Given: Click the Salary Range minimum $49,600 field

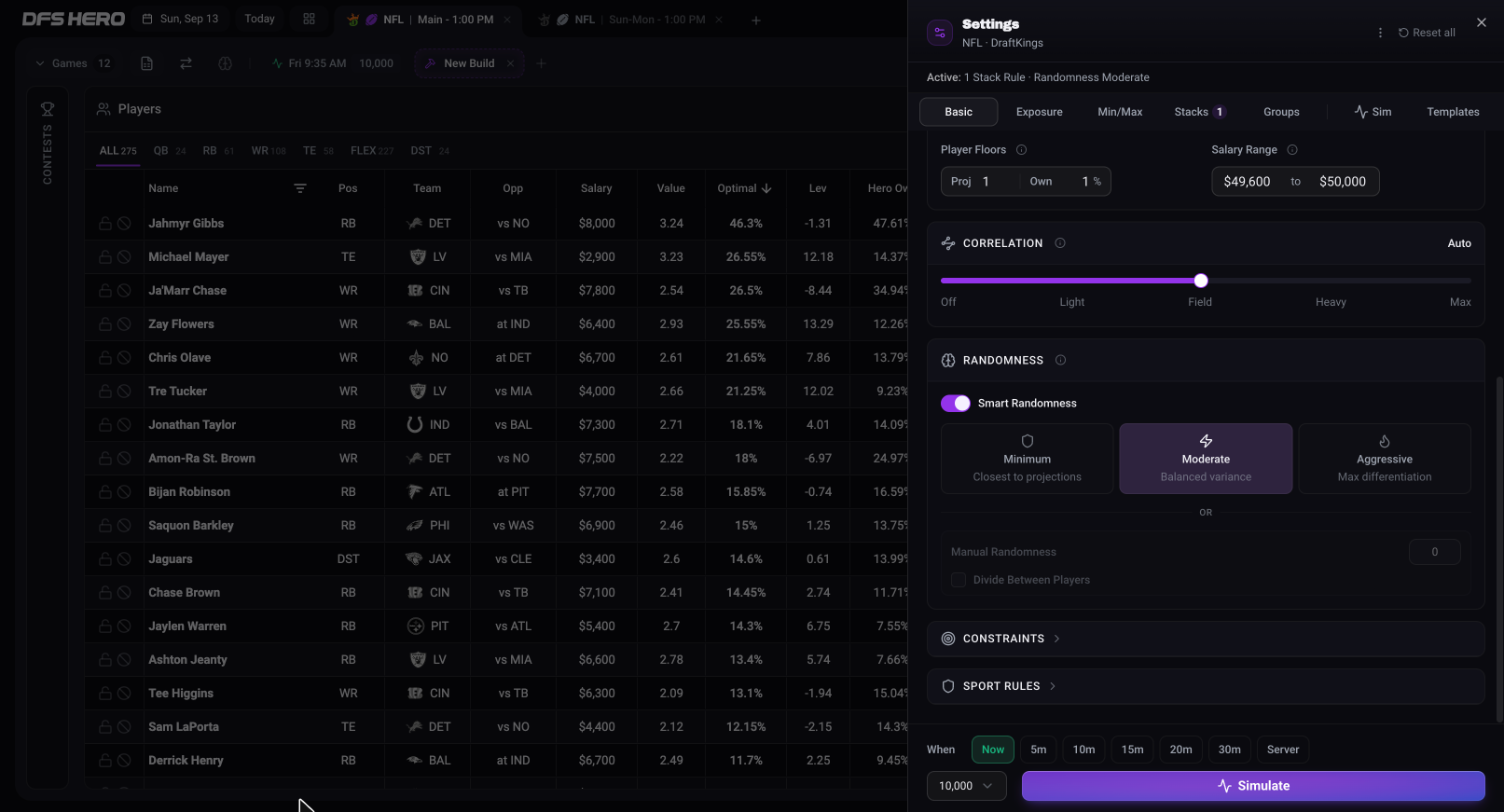Looking at the screenshot, I should tap(1247, 182).
